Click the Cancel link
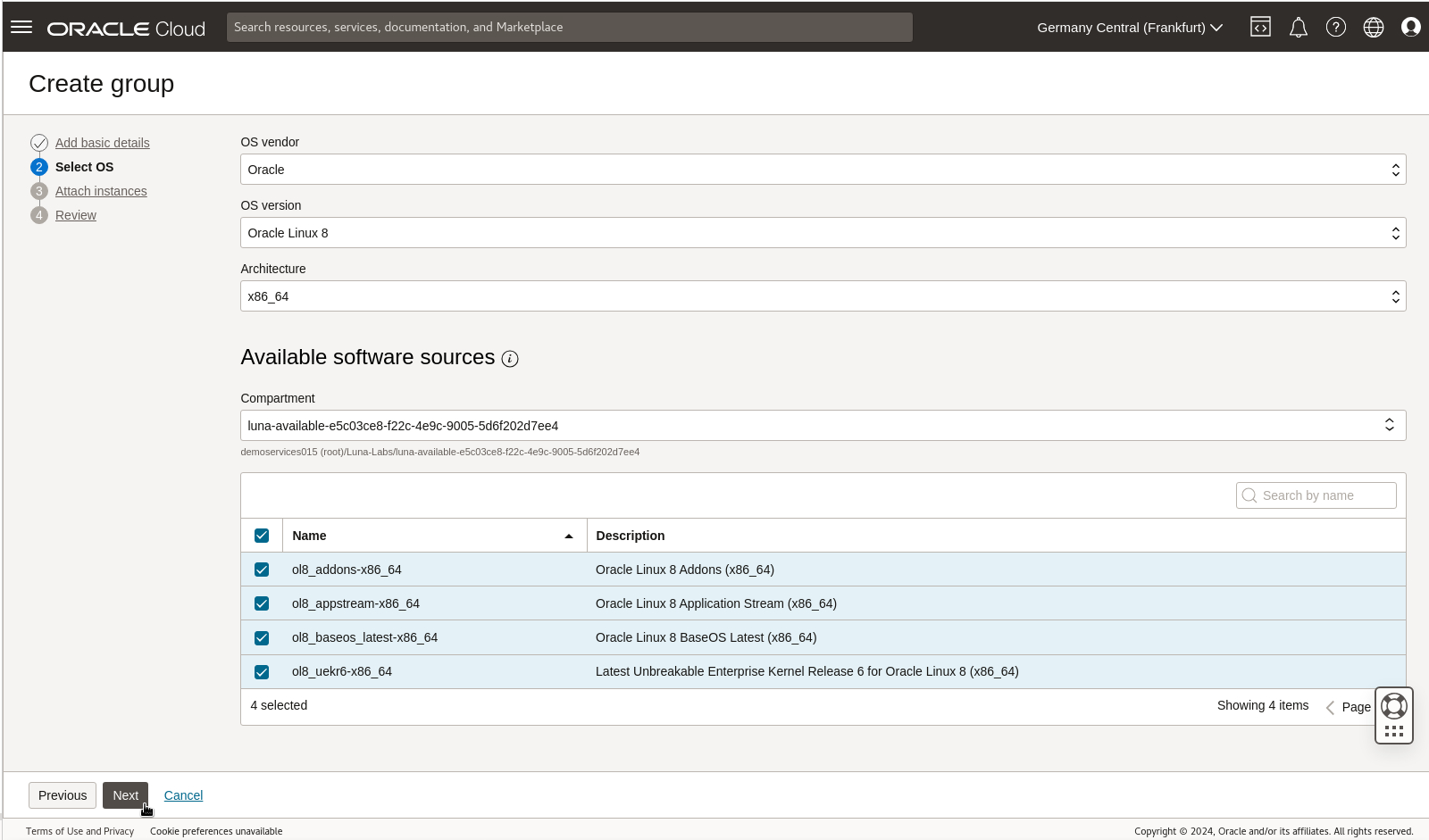 pos(183,795)
